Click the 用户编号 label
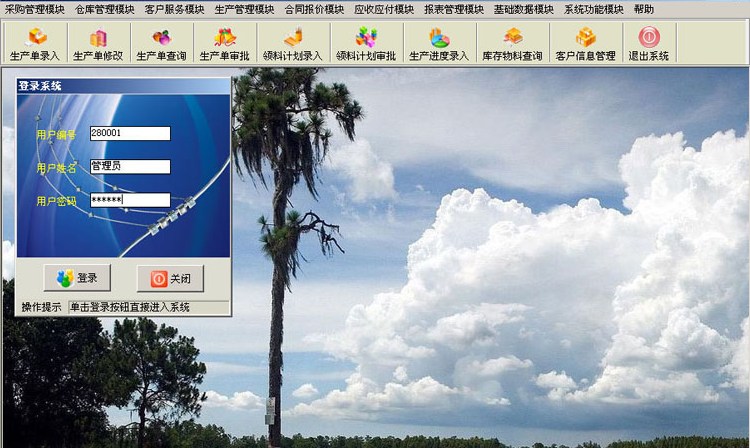This screenshot has height=448, width=750. 56,135
